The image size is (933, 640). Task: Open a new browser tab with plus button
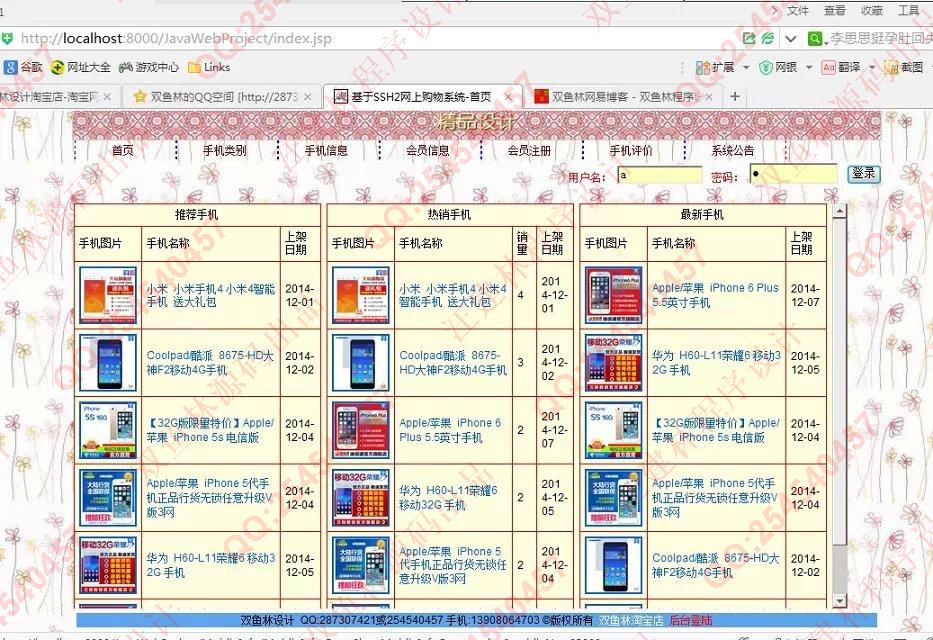[735, 96]
